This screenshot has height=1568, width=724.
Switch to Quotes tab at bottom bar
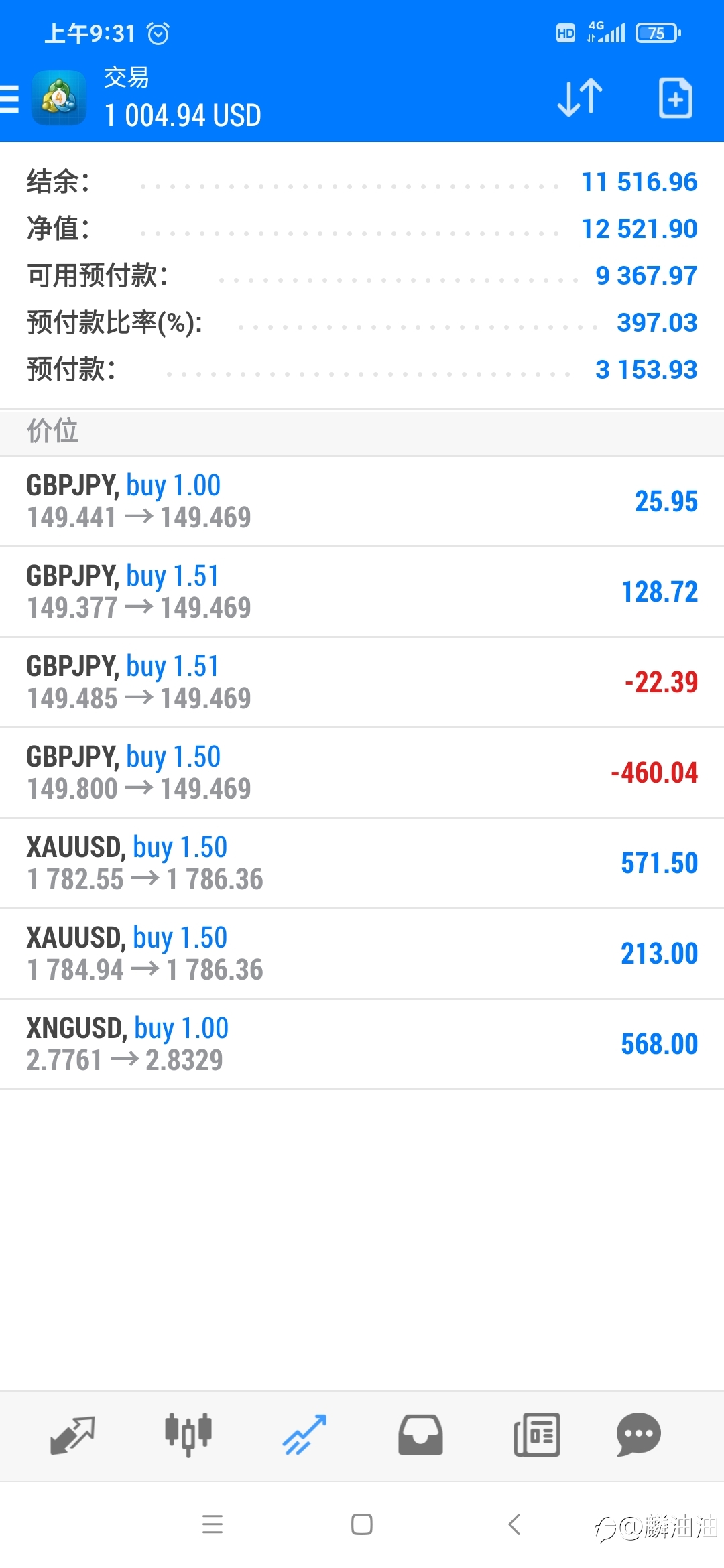[72, 1435]
